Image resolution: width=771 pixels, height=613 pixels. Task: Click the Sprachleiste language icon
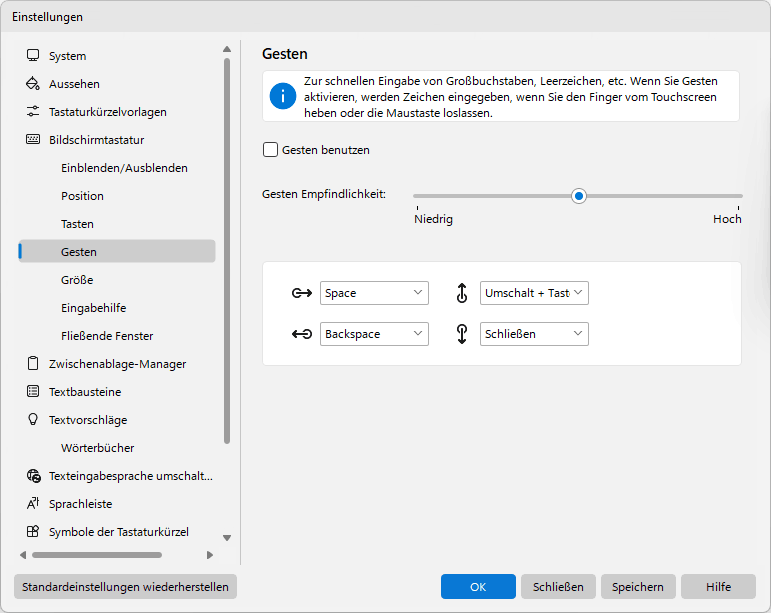click(x=33, y=503)
